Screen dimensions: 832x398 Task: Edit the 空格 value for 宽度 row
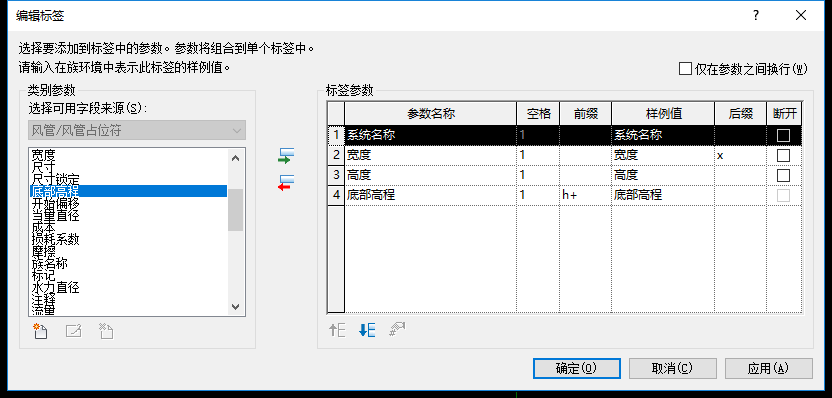(x=538, y=155)
